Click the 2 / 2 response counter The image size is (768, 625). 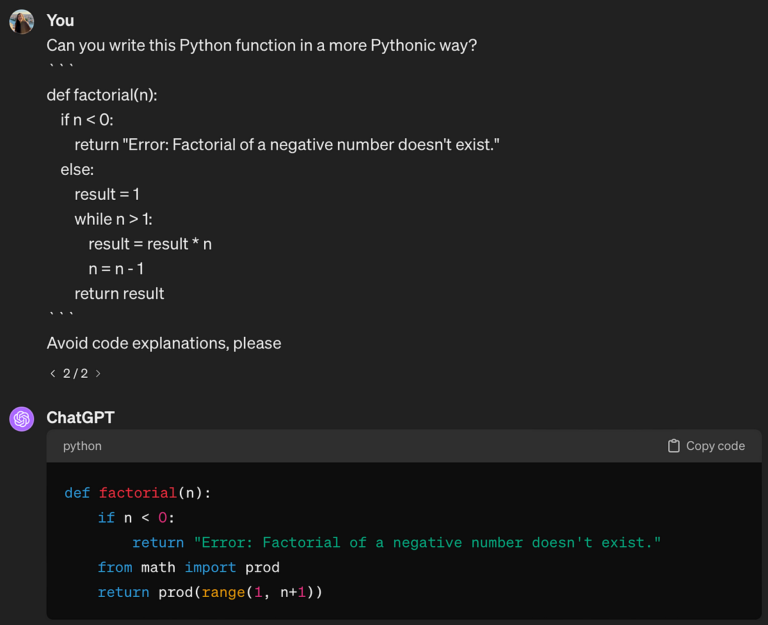[75, 373]
